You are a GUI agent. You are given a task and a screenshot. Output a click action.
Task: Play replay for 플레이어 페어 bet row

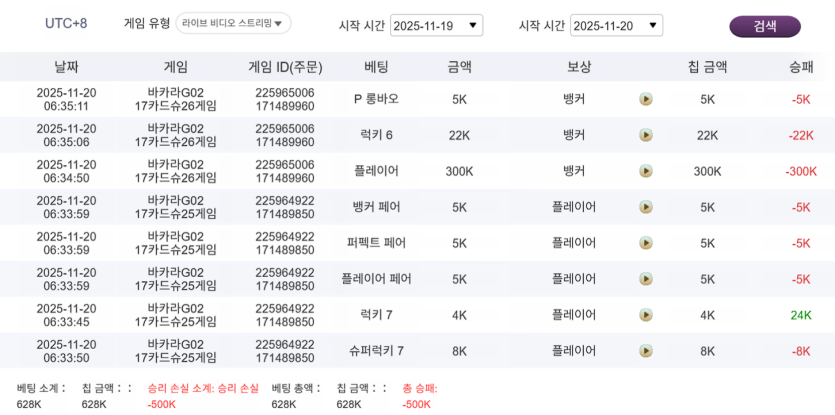pyautogui.click(x=646, y=279)
